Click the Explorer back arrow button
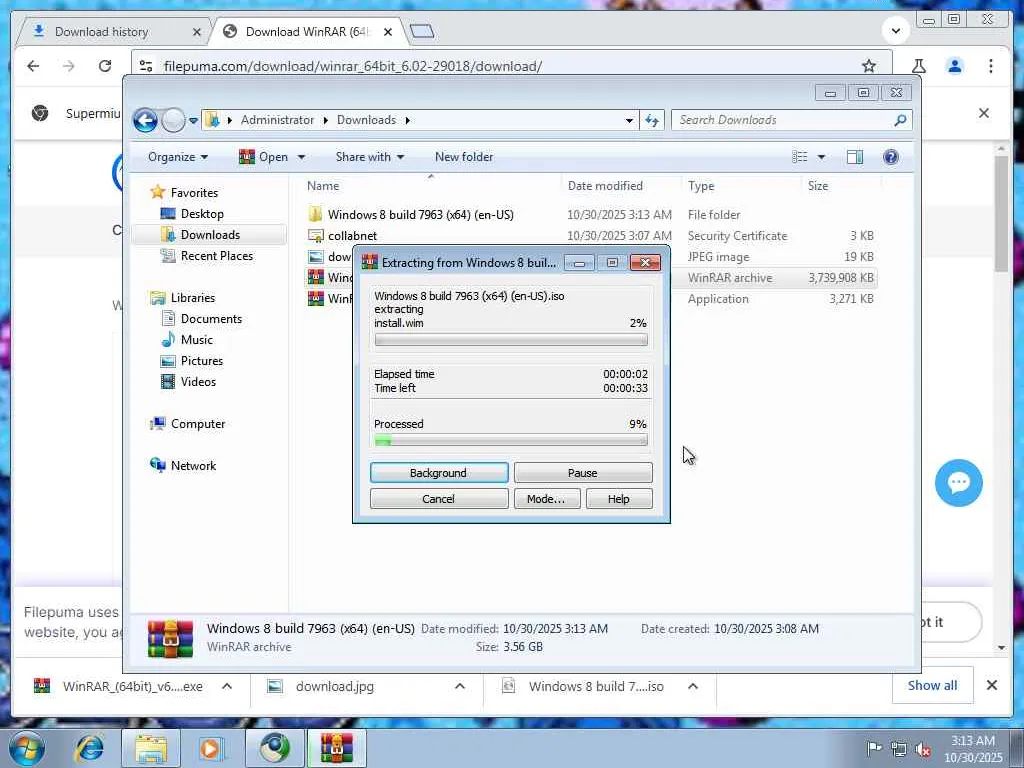 [x=145, y=120]
